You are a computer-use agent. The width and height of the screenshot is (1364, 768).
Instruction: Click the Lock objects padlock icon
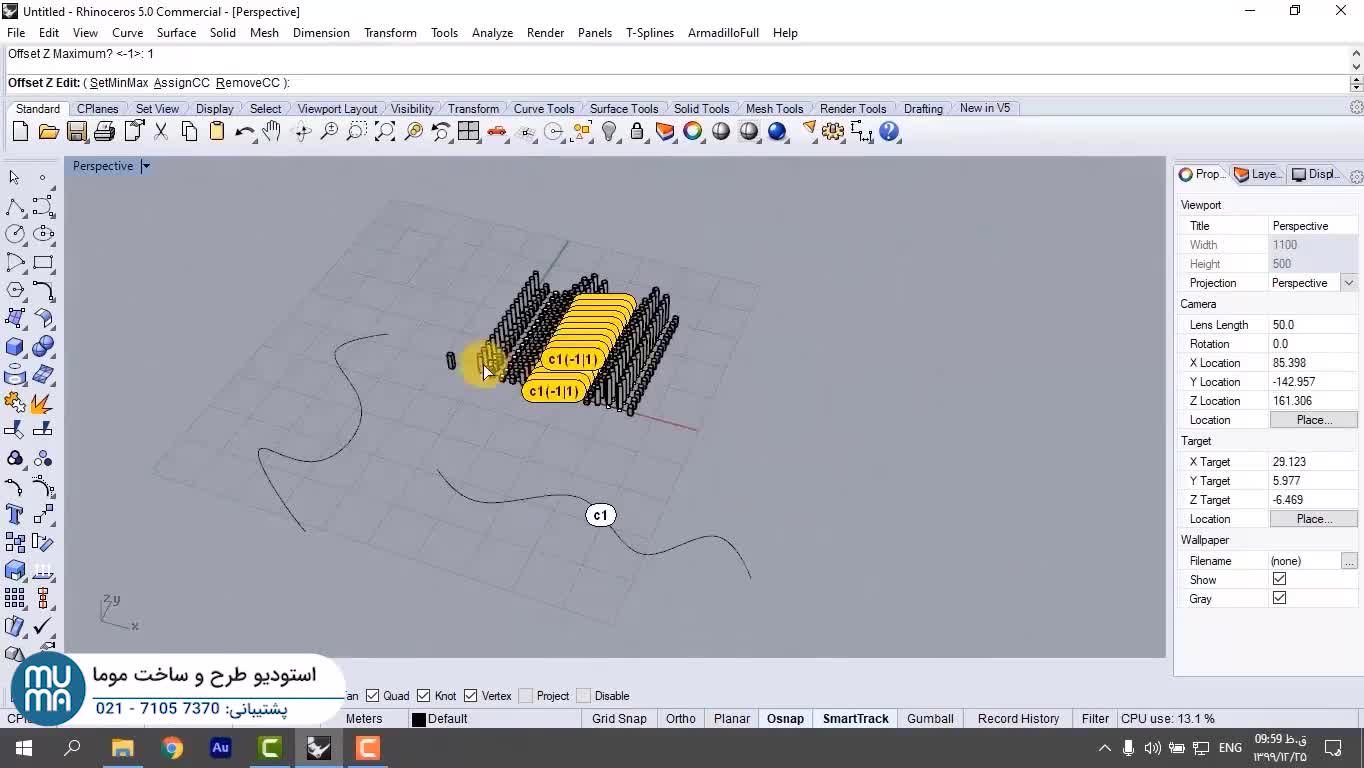click(x=636, y=131)
